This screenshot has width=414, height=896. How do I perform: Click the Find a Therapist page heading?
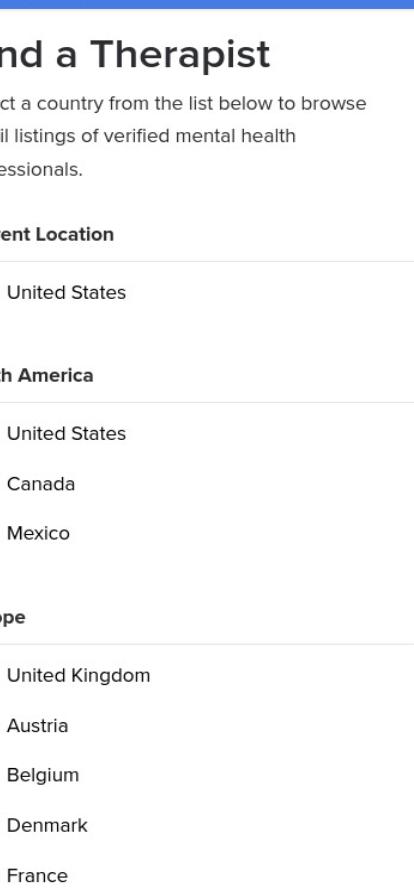click(134, 55)
